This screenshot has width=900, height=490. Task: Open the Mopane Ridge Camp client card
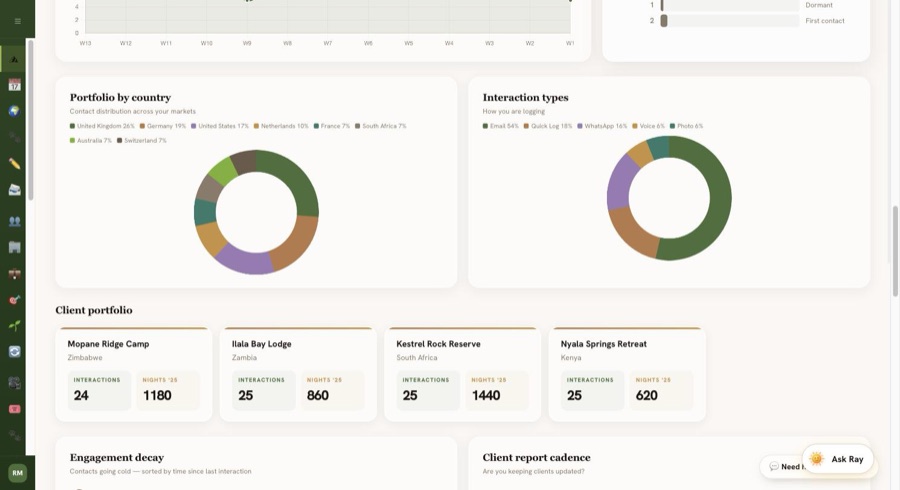pos(134,374)
